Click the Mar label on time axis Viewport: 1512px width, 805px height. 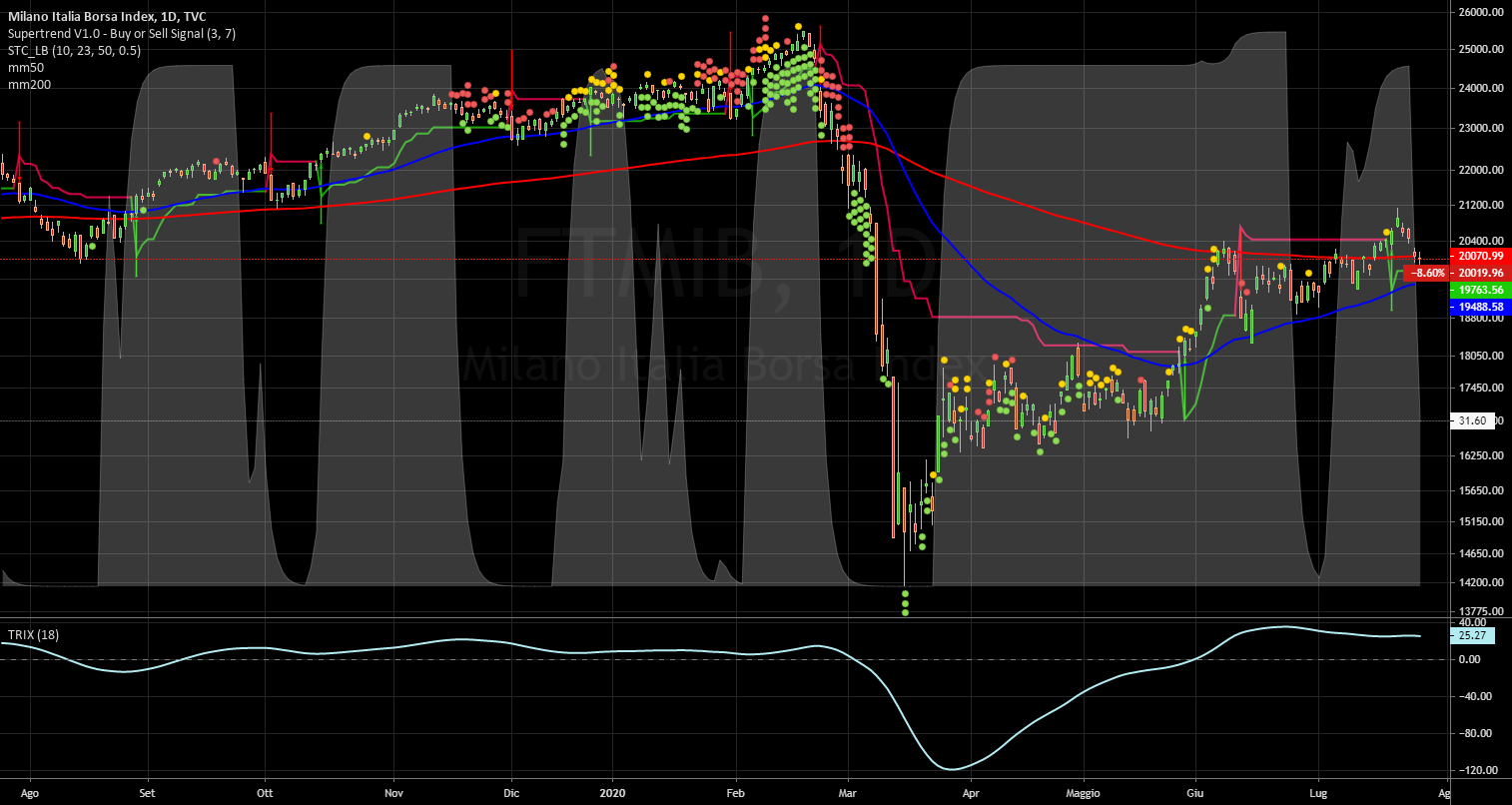[849, 791]
